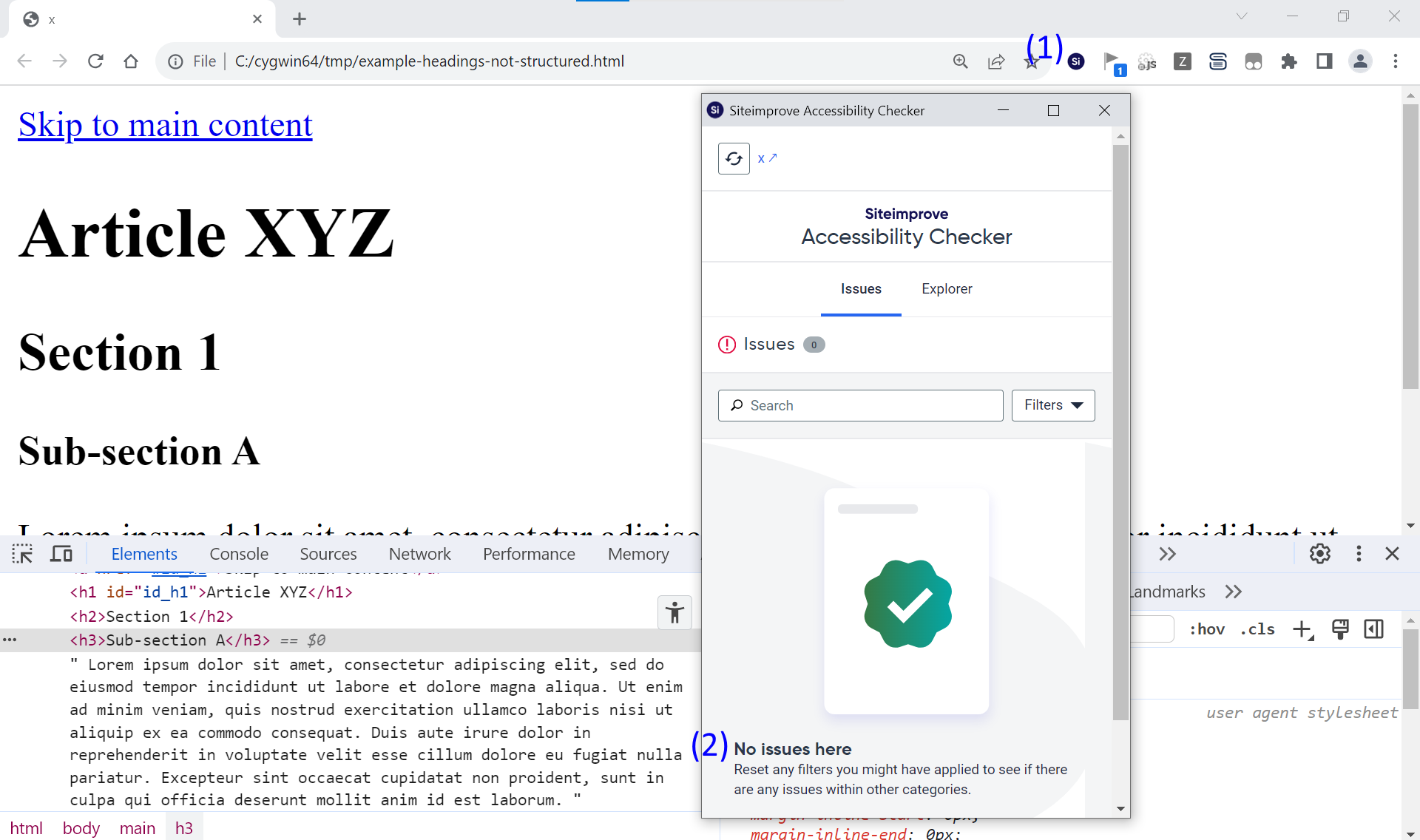The height and width of the screenshot is (840, 1420).
Task: Go to browser home page
Action: point(131,61)
